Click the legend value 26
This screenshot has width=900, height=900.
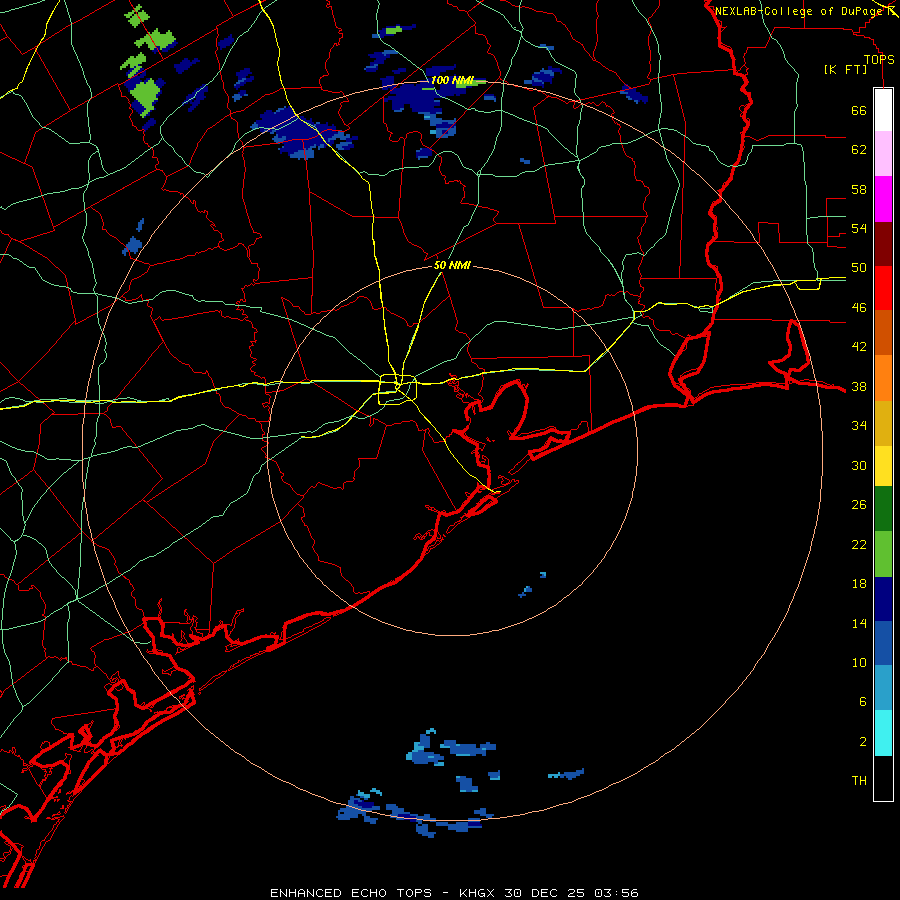(x=859, y=505)
